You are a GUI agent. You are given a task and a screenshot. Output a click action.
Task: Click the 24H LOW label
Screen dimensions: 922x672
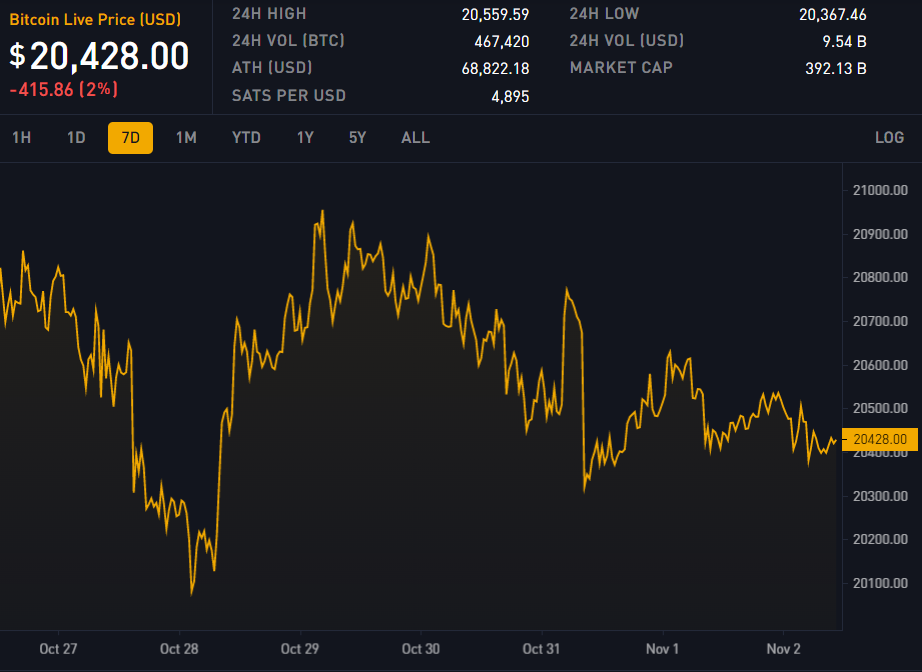(x=604, y=14)
